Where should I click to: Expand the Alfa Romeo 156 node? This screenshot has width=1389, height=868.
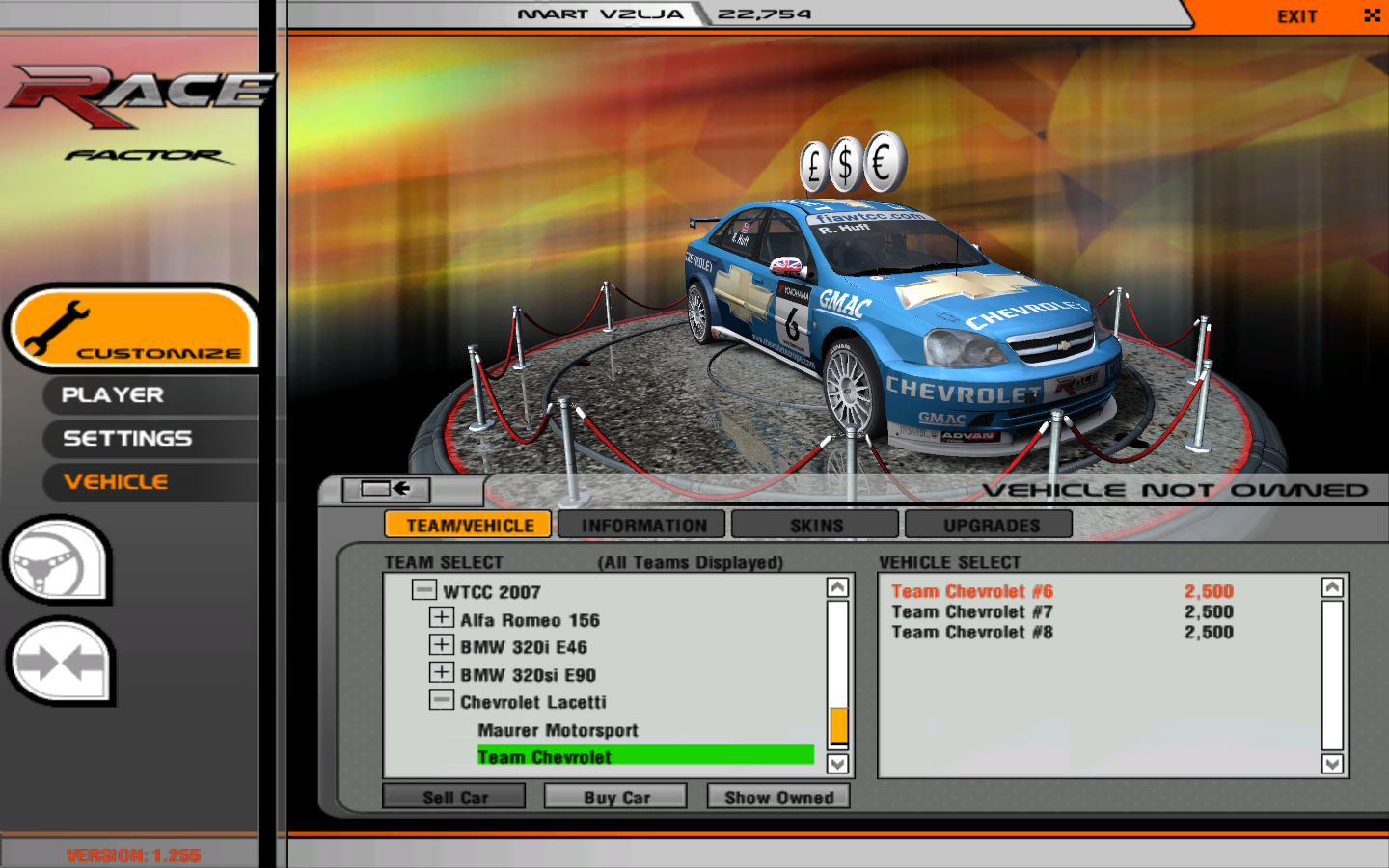pos(442,617)
